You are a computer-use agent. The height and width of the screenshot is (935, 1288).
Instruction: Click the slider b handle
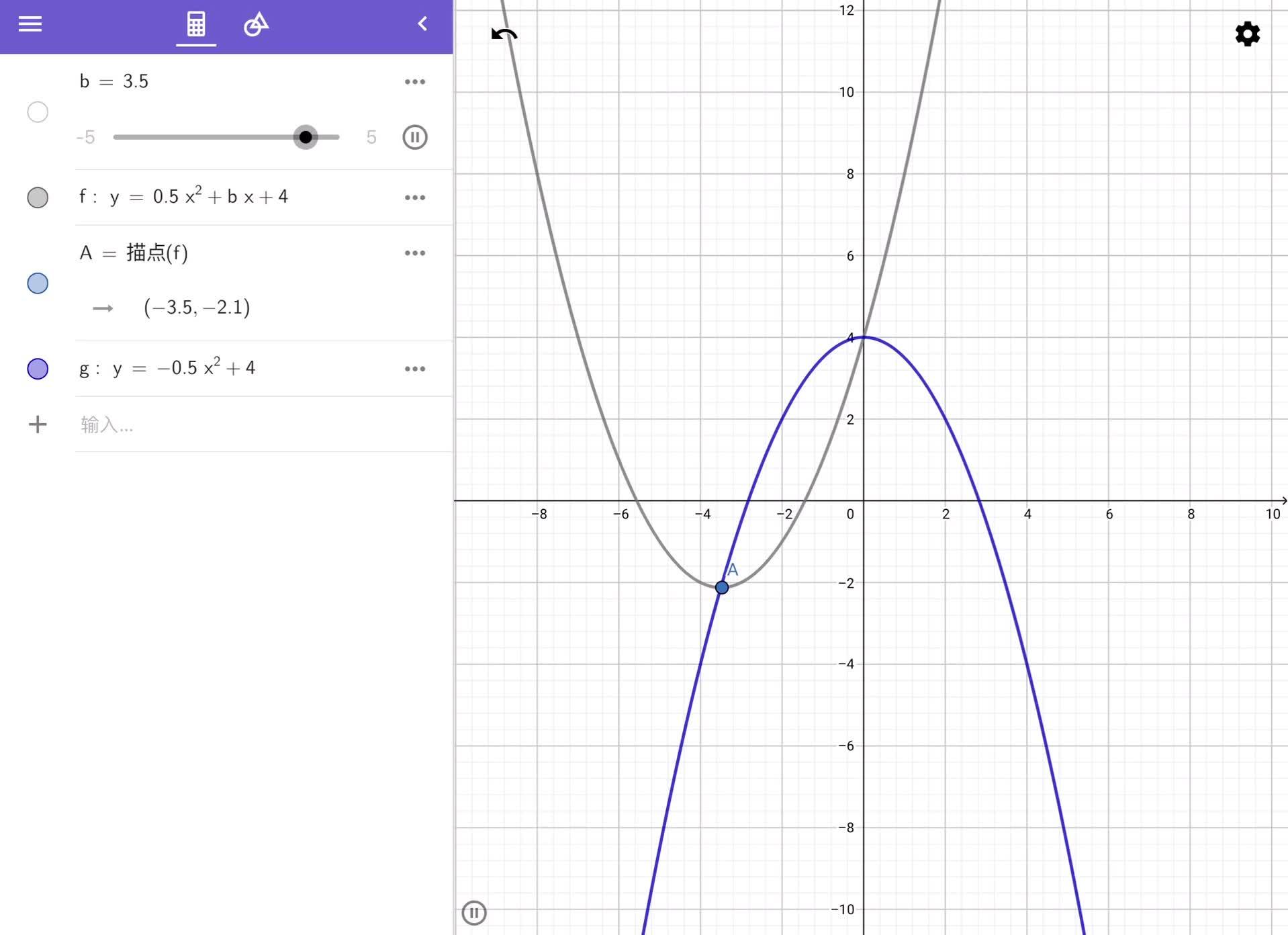(x=306, y=137)
